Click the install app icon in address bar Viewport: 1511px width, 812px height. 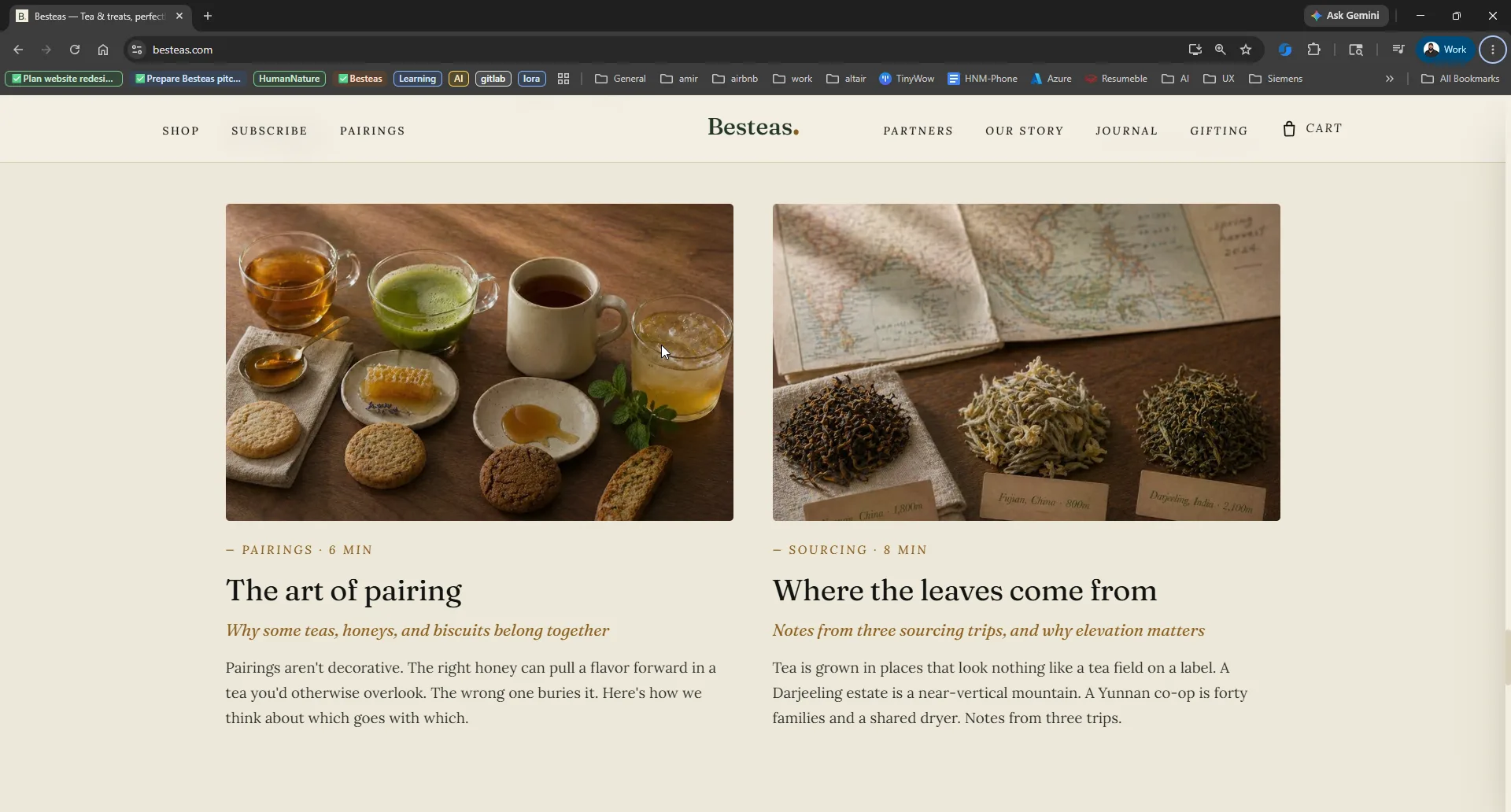pos(1195,50)
